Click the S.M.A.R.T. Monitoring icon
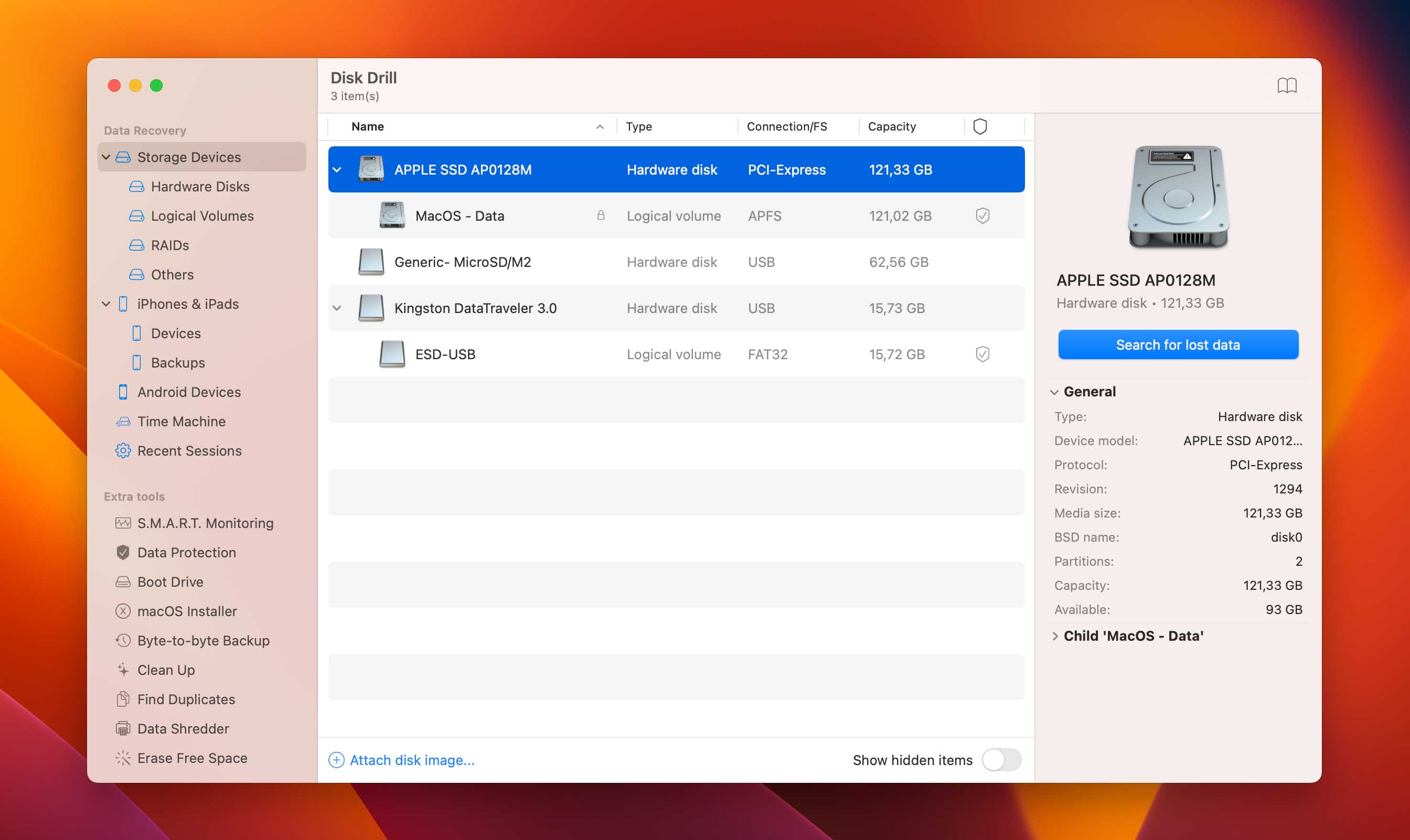This screenshot has height=840, width=1410. click(123, 523)
